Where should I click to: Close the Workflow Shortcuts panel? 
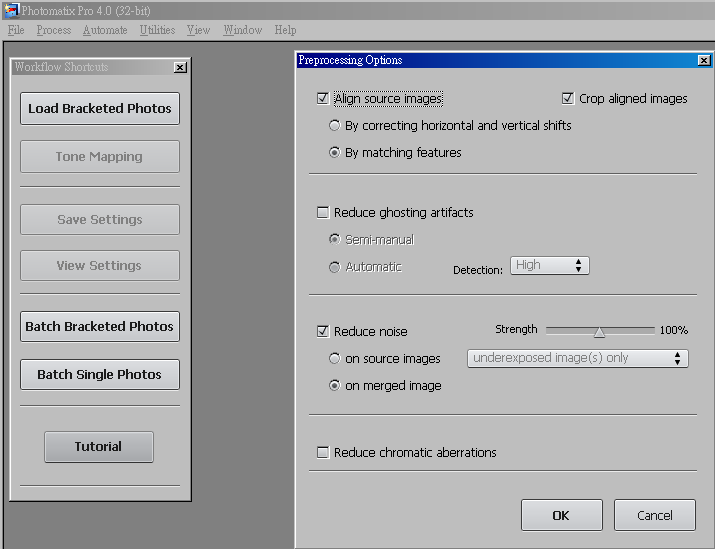click(x=180, y=67)
